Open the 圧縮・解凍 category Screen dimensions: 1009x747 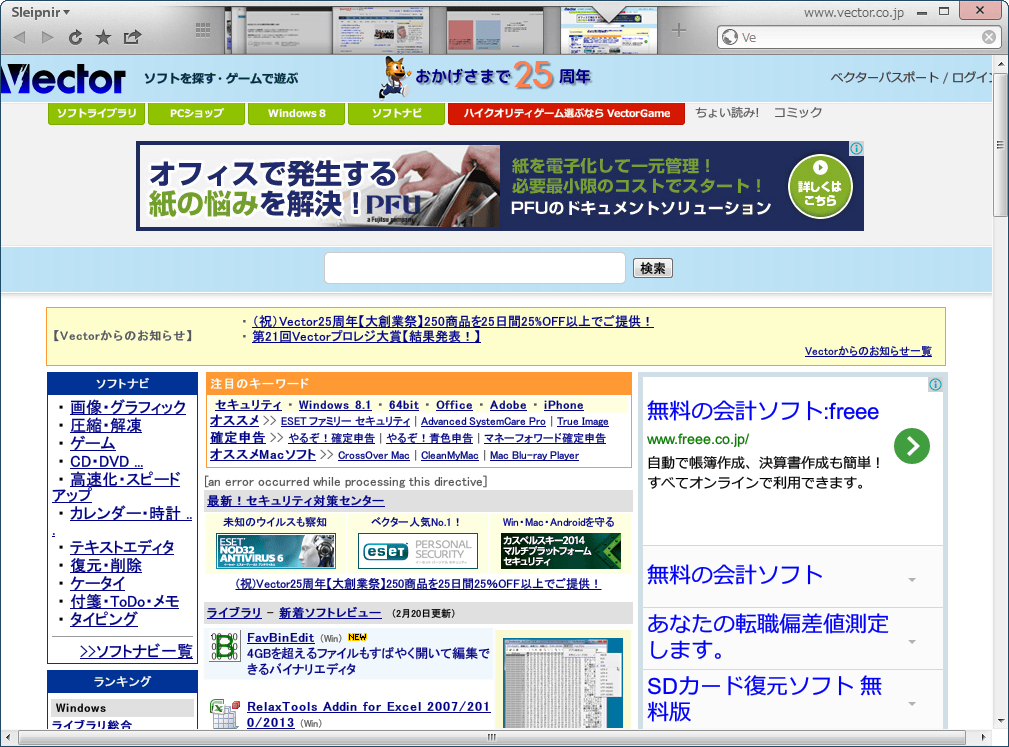106,425
